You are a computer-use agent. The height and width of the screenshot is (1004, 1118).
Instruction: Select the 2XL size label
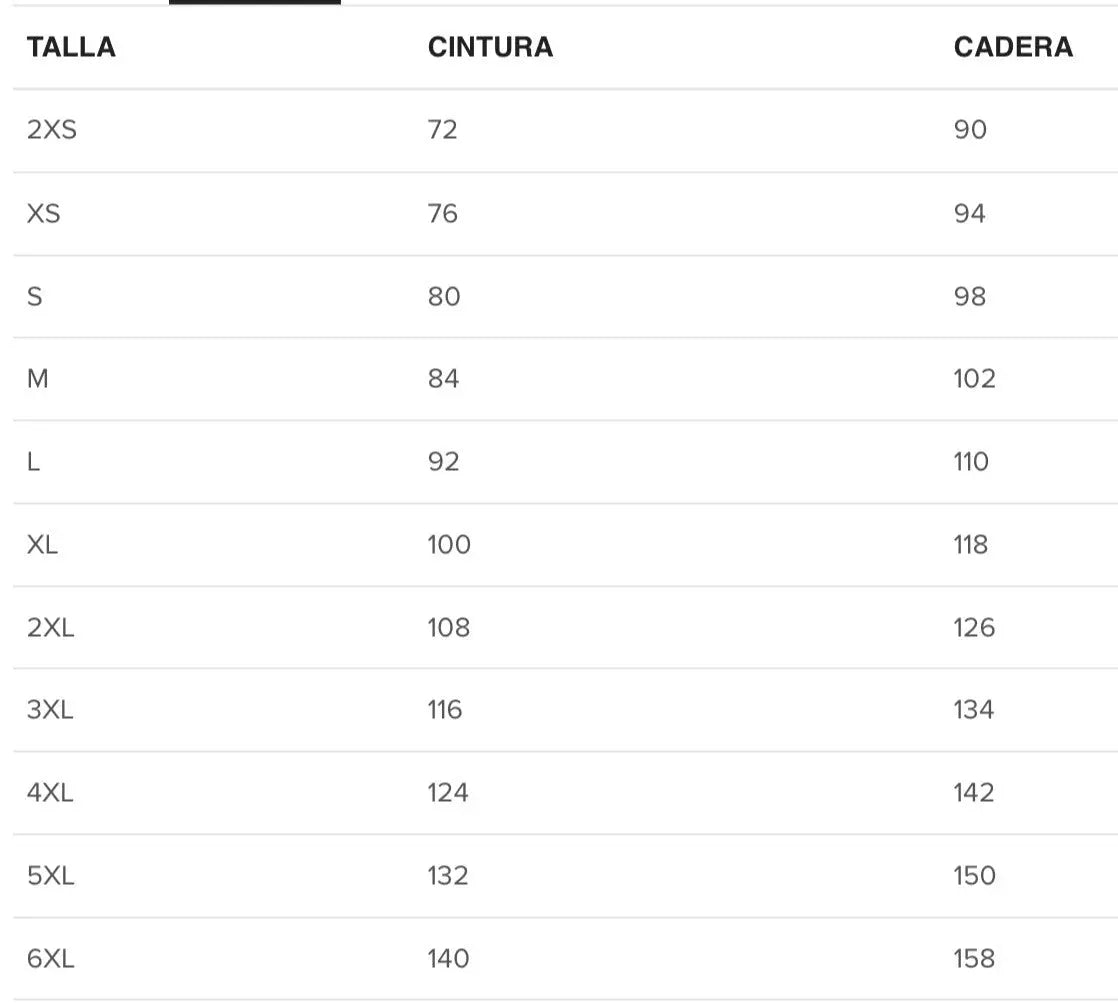(x=50, y=627)
